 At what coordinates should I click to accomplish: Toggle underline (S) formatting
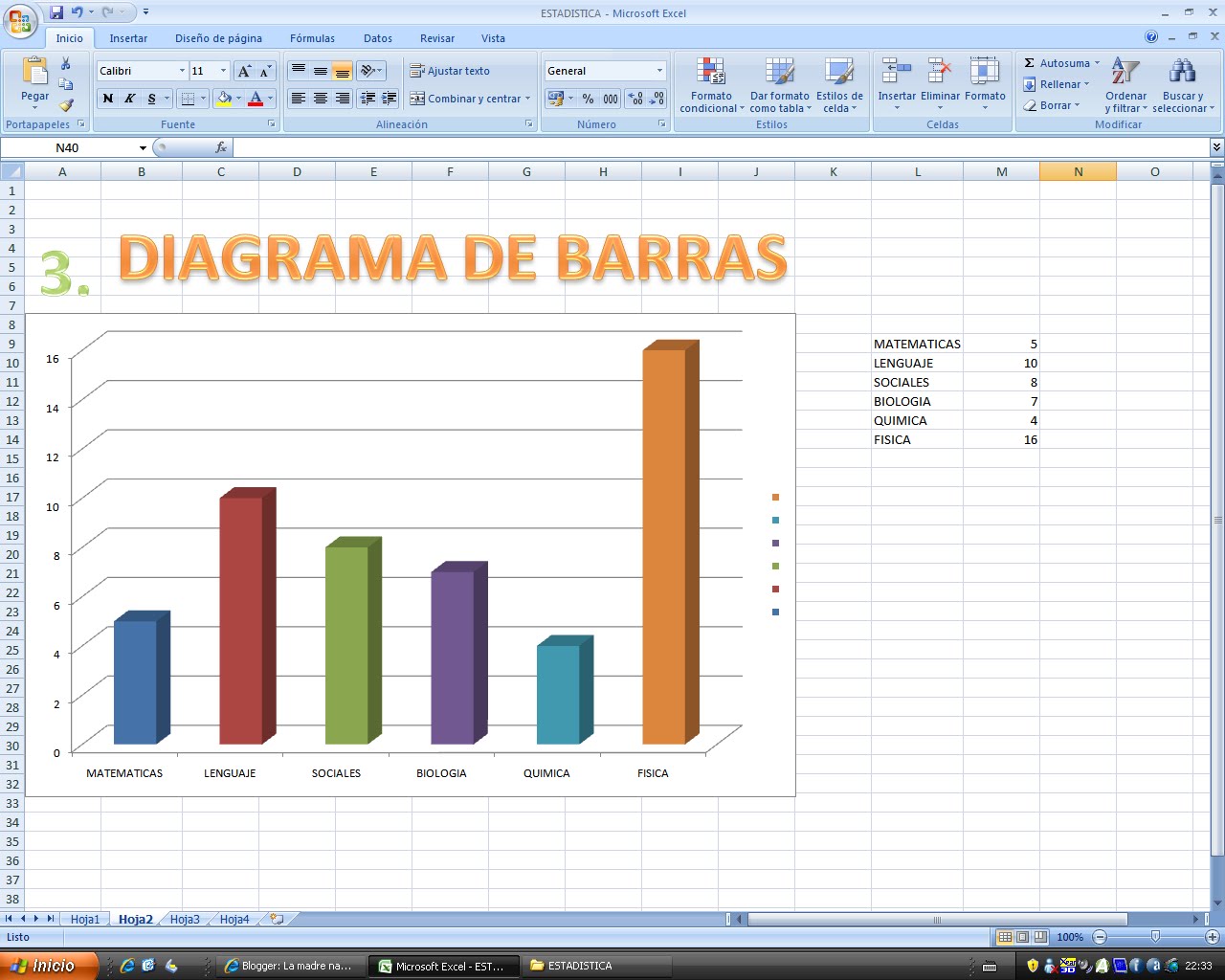pos(151,99)
